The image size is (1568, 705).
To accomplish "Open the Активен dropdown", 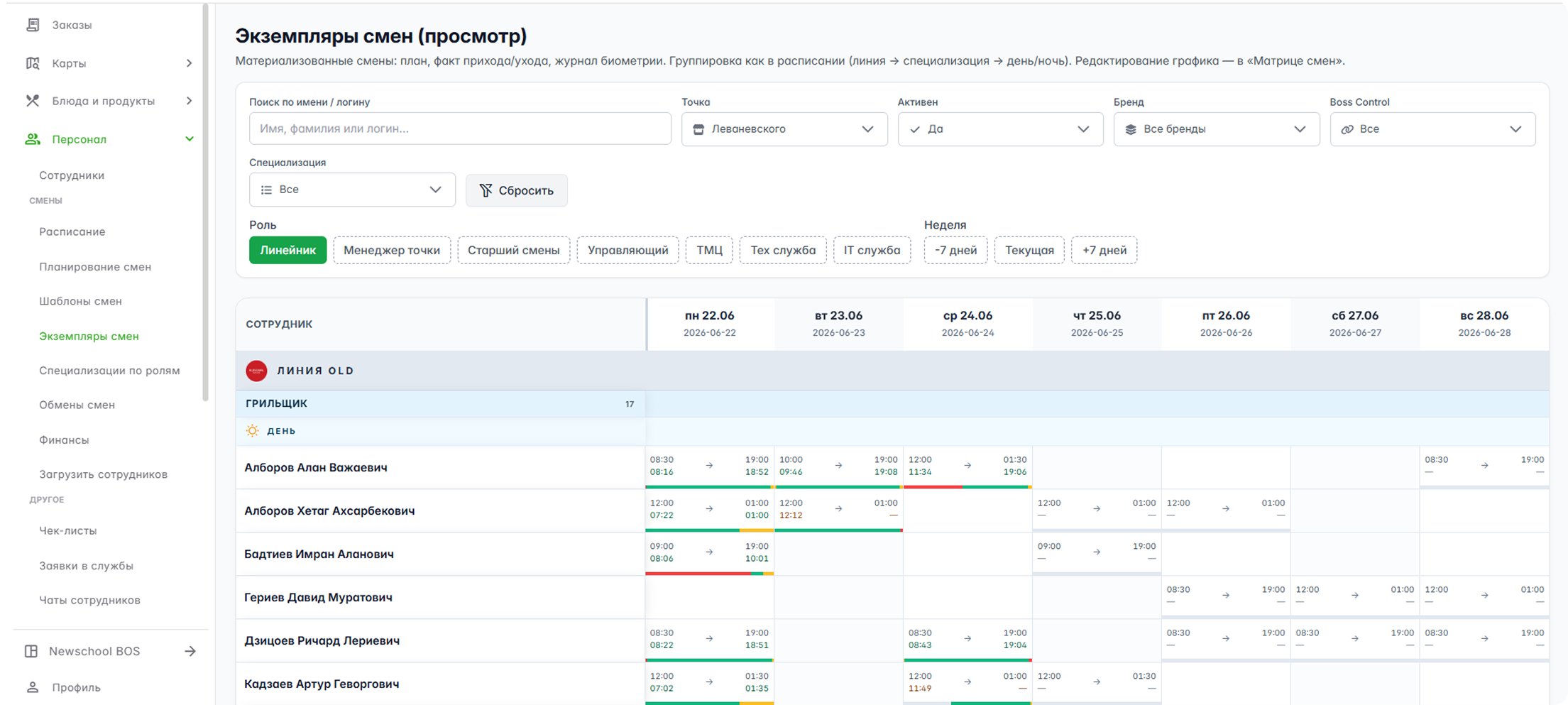I will [x=1000, y=129].
